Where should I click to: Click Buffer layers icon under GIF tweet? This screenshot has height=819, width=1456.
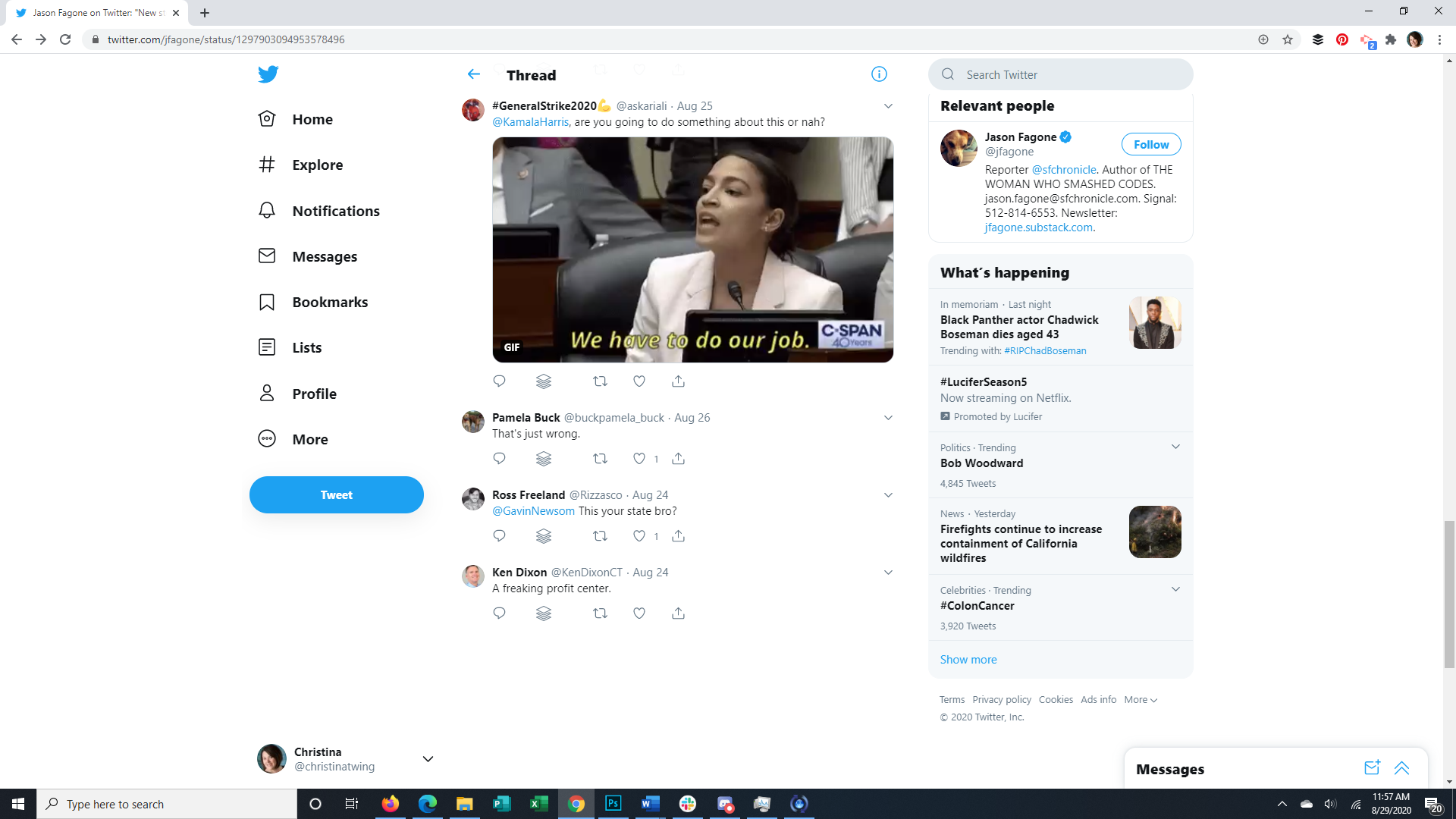coord(544,381)
